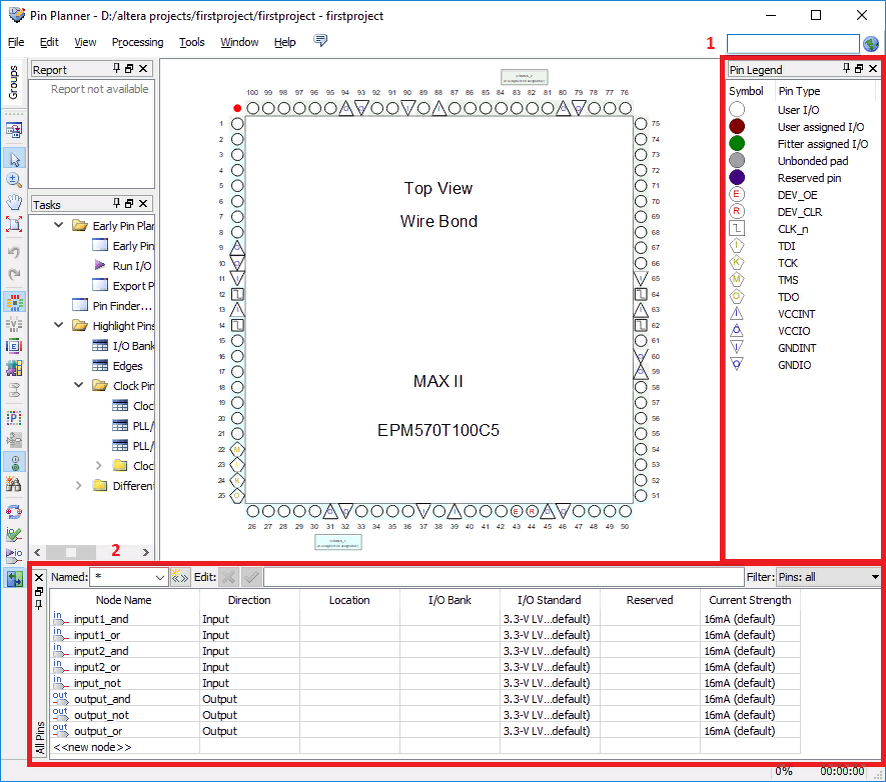Toggle the Pin Legend window toolbar icon
This screenshot has height=782, width=886.
(14, 463)
